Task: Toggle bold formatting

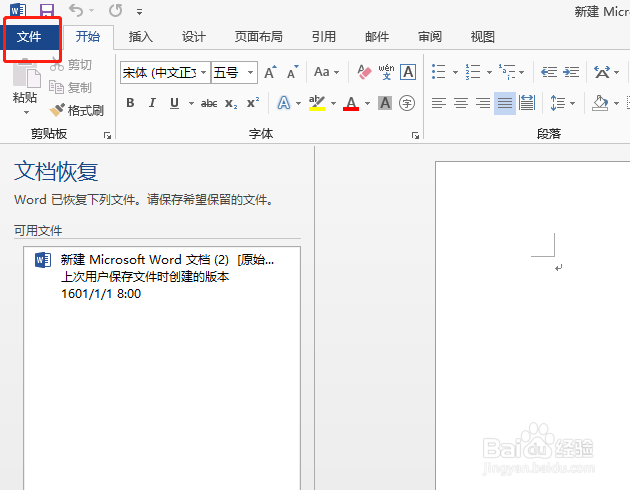Action: pos(130,103)
